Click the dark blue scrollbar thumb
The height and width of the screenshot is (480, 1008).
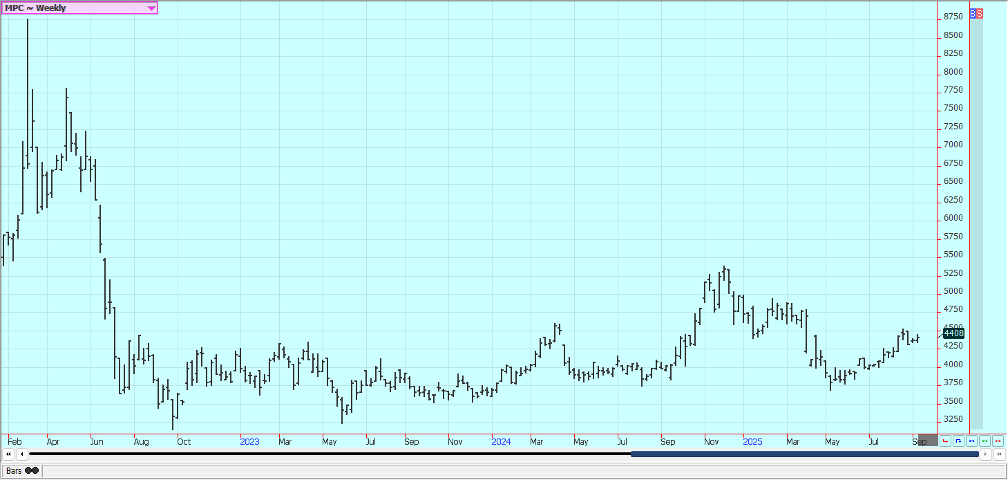point(804,454)
